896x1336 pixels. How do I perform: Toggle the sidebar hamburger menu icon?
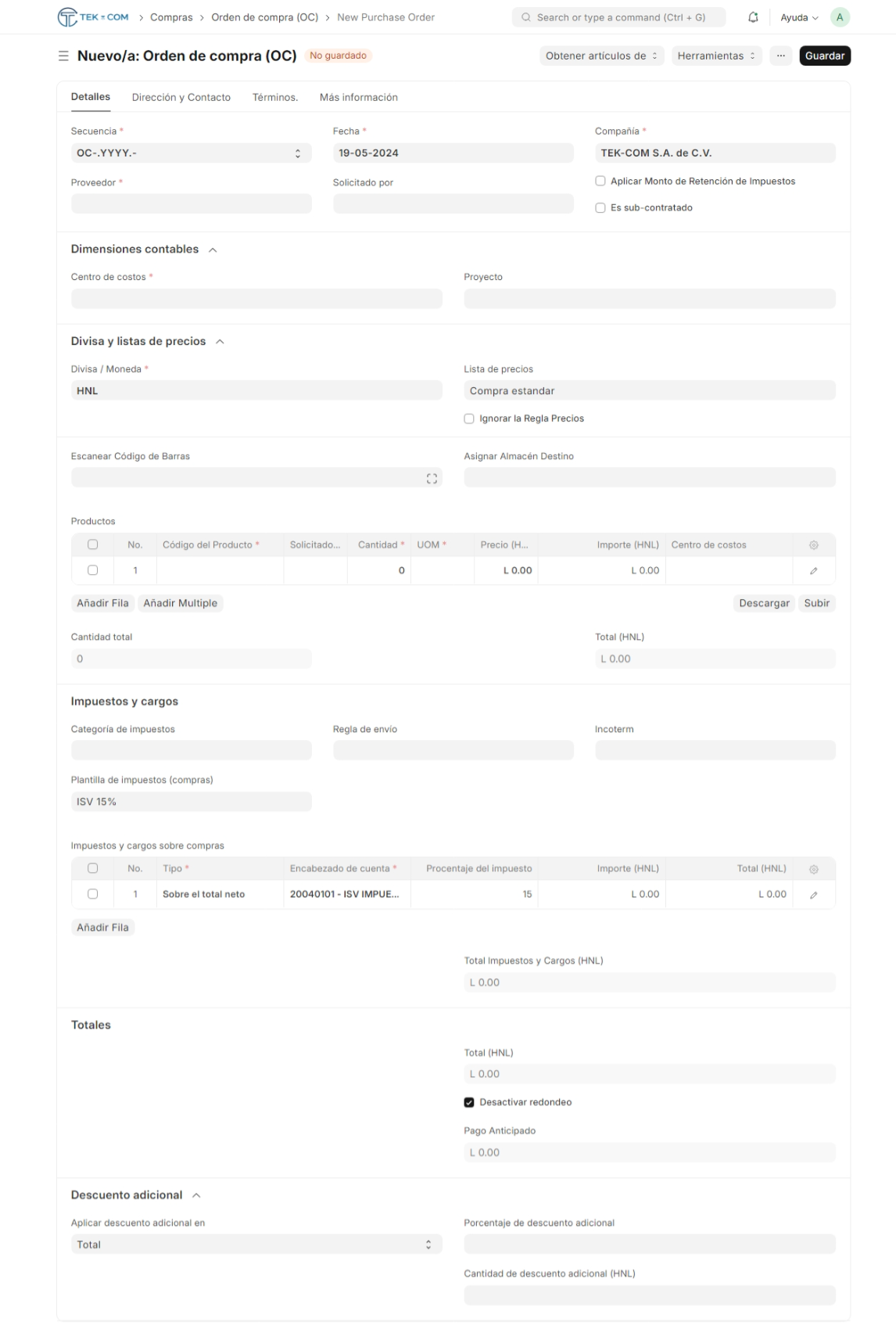pos(63,56)
